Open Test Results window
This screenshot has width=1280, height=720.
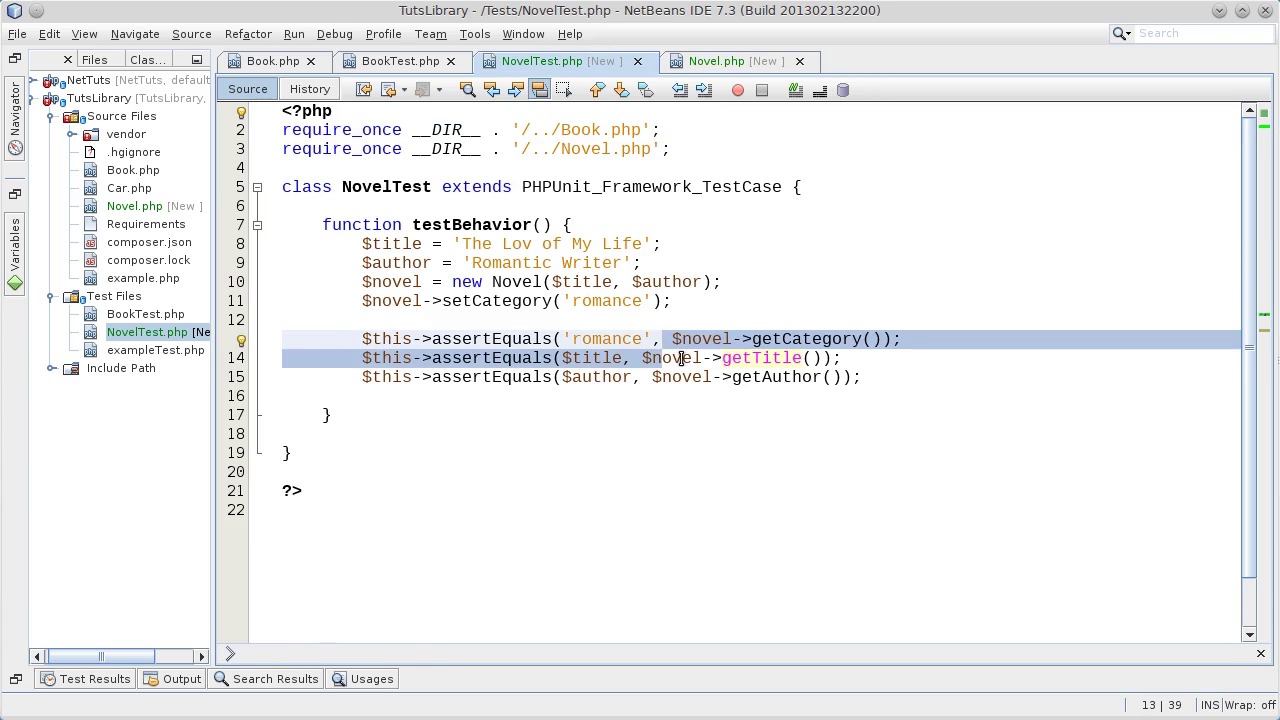point(85,679)
